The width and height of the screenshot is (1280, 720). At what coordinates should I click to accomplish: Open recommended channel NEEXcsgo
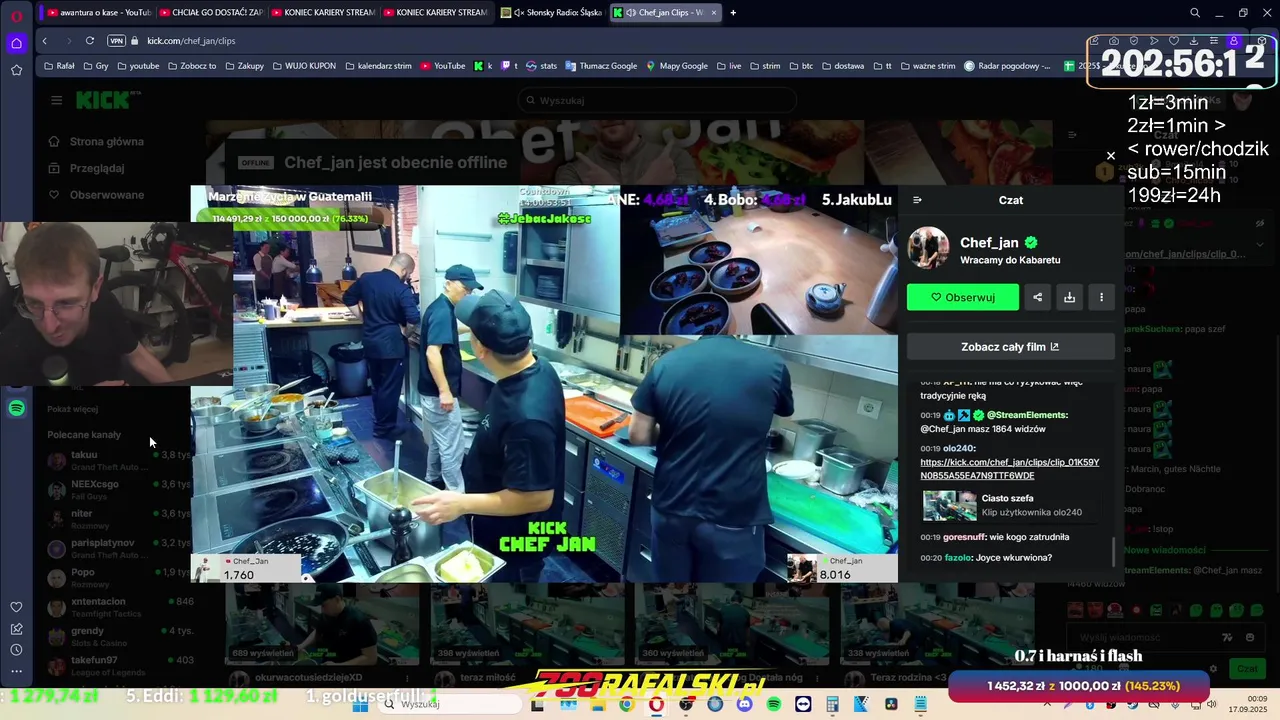(x=120, y=489)
